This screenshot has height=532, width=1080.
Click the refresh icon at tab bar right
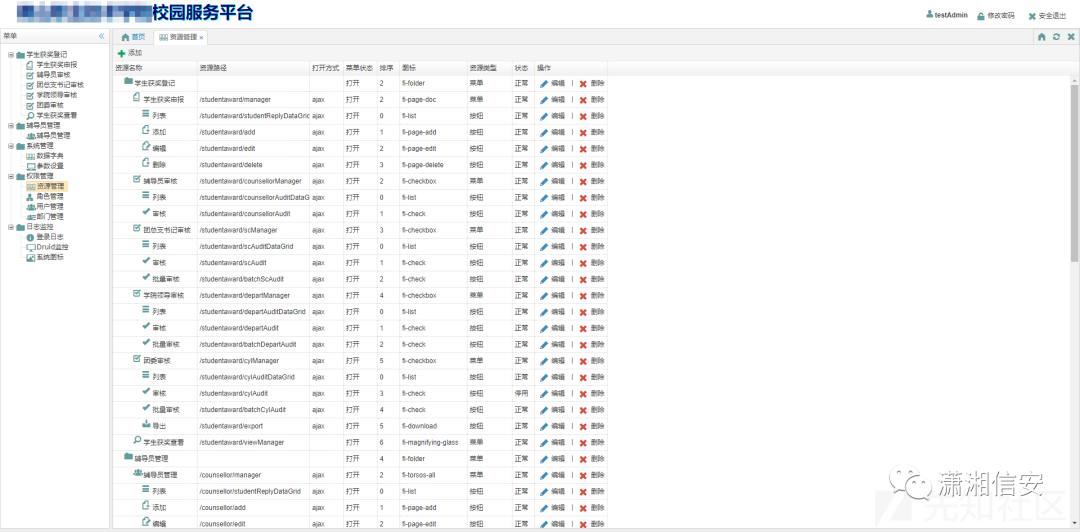[x=1057, y=37]
